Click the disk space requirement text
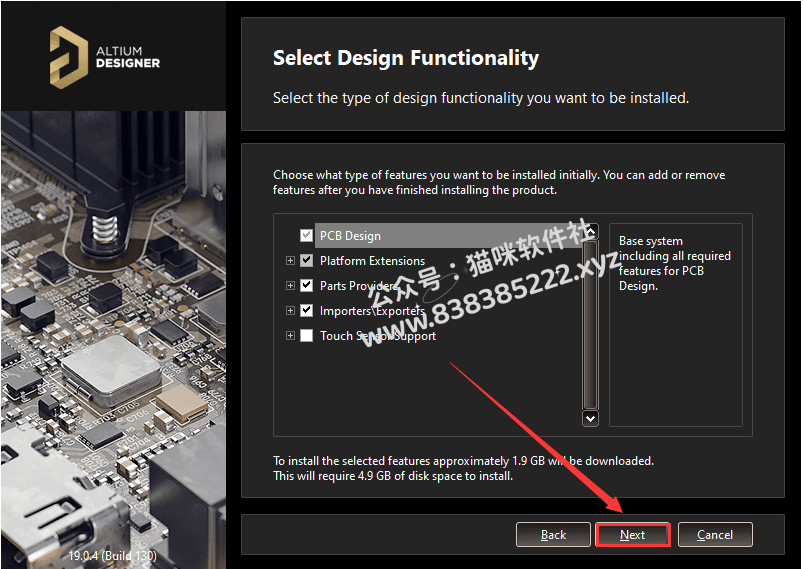The height and width of the screenshot is (569, 803). (393, 476)
